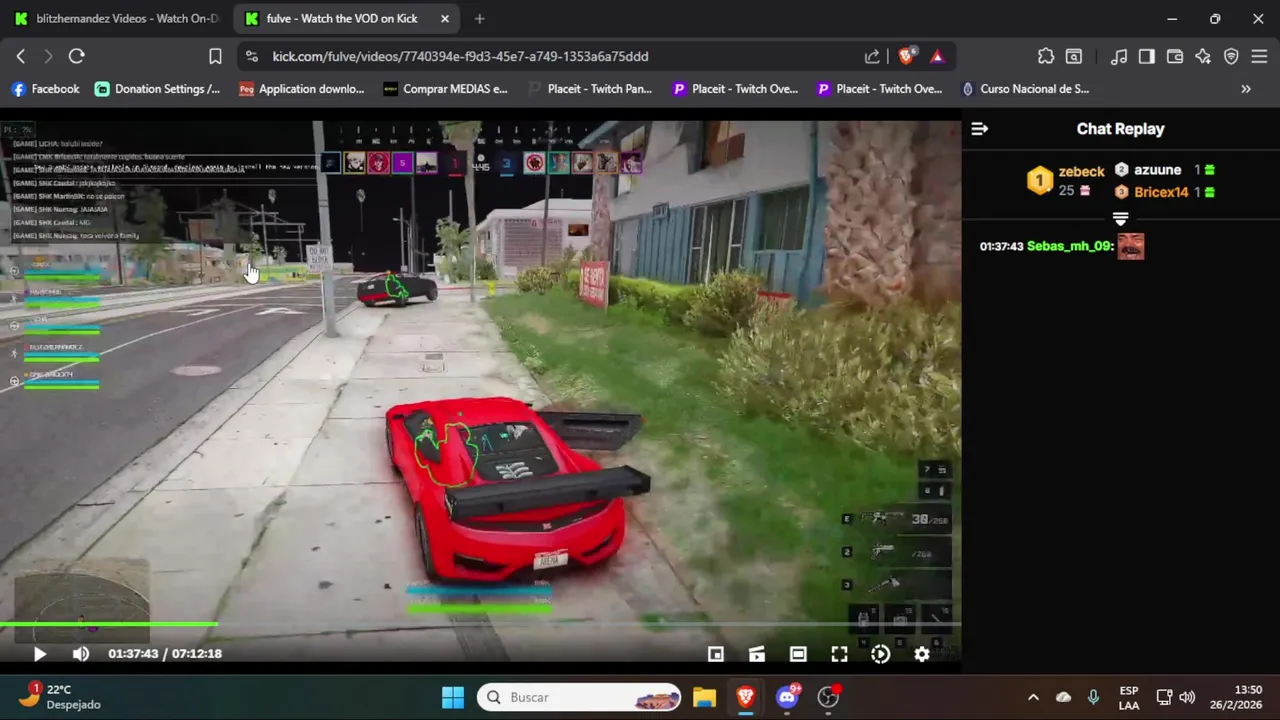Open video quality settings gear
This screenshot has height=720, width=1280.
tap(922, 654)
